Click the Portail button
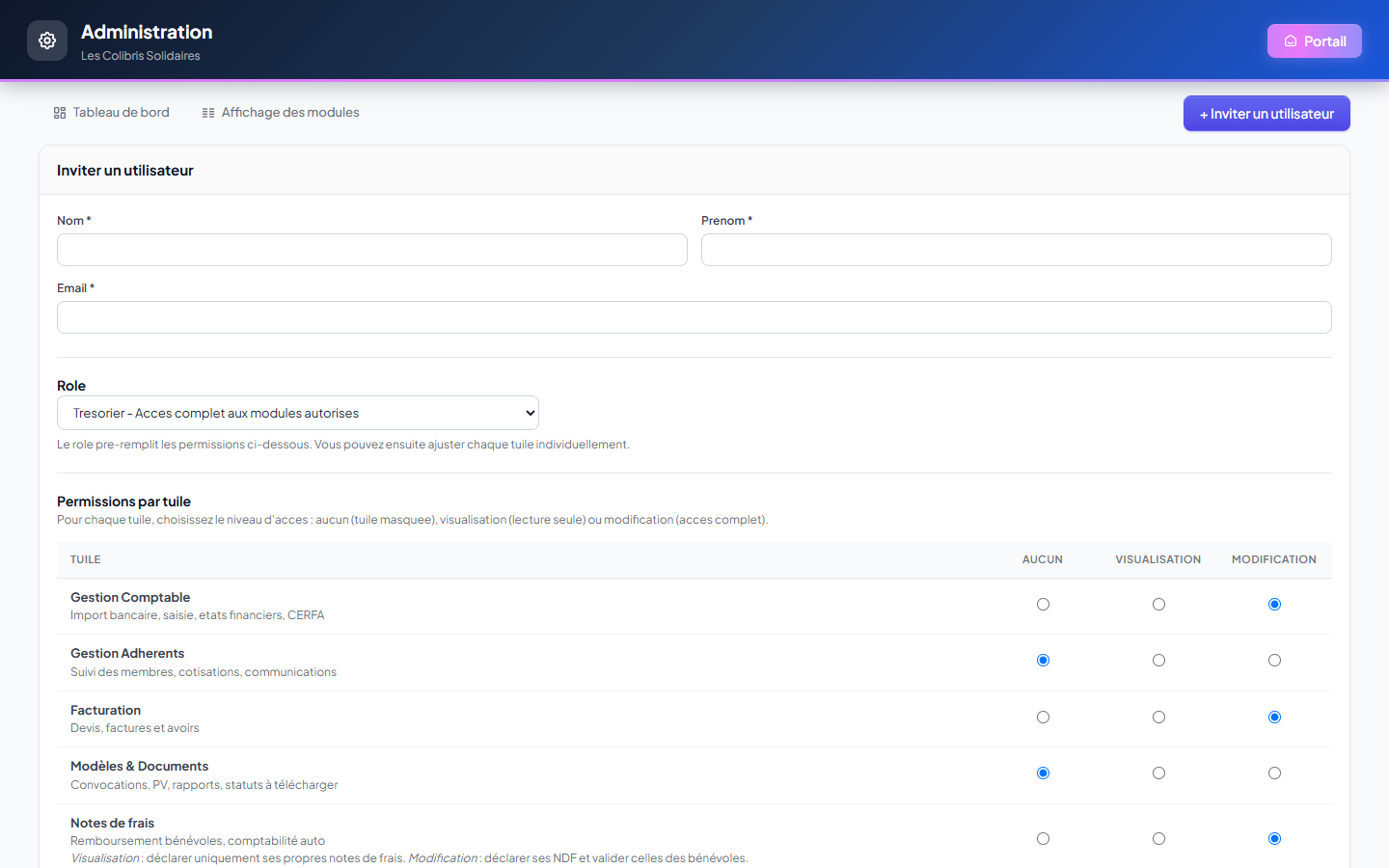Screen dimensions: 1389x868 tap(1314, 41)
